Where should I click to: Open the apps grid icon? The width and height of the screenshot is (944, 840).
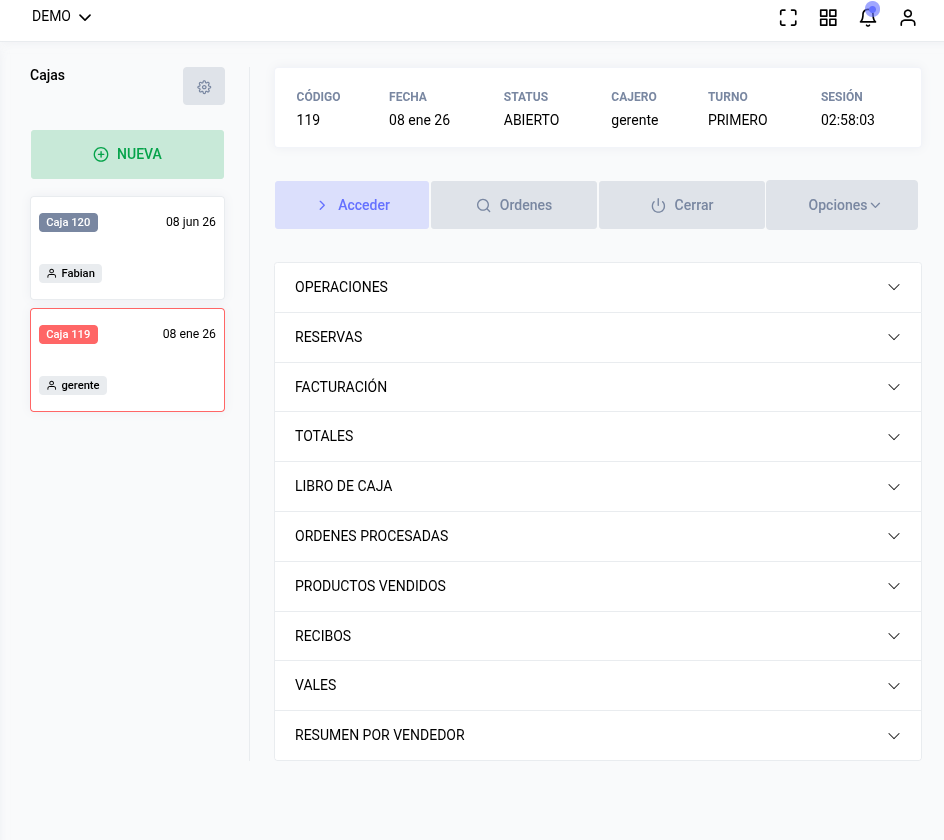click(828, 17)
